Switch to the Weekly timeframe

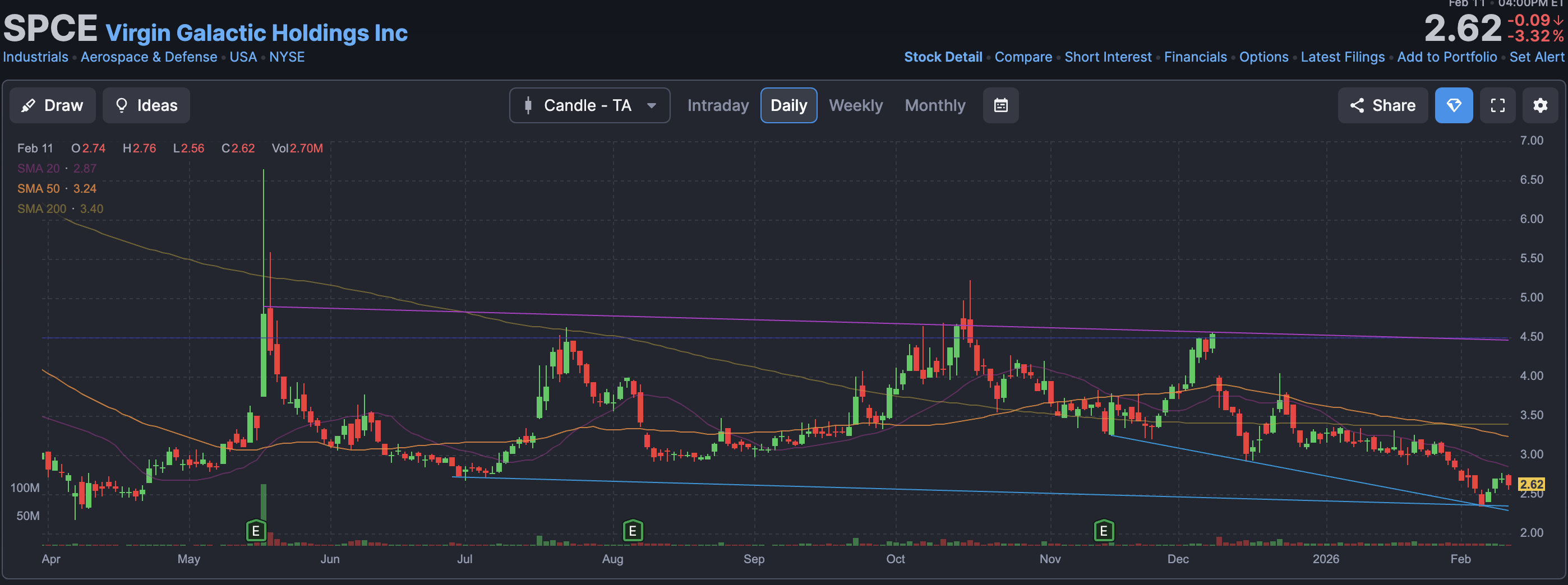pos(855,105)
